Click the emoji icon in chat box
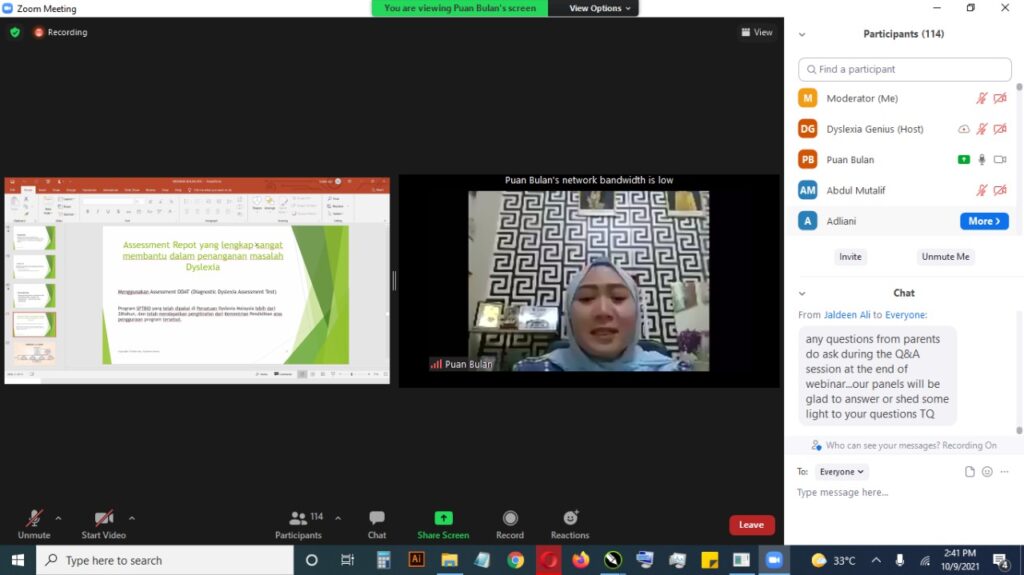Screen dimensions: 1024x575 pyautogui.click(x=987, y=472)
